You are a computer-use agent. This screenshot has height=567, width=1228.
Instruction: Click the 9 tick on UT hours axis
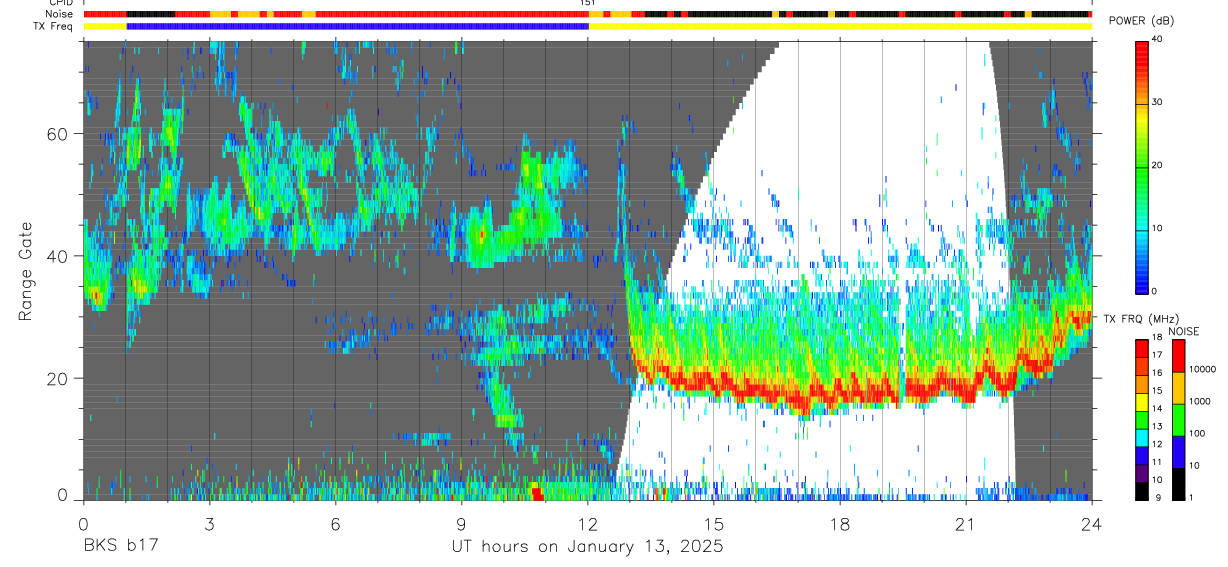[x=461, y=523]
